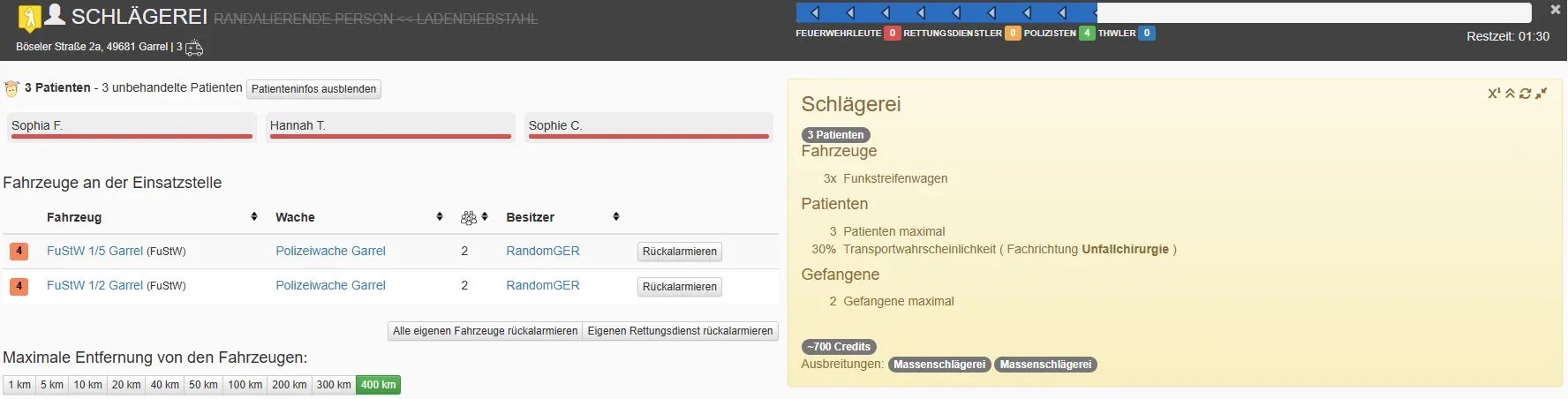Select the 400 km maximum distance option
The width and height of the screenshot is (1568, 399).
click(x=378, y=385)
